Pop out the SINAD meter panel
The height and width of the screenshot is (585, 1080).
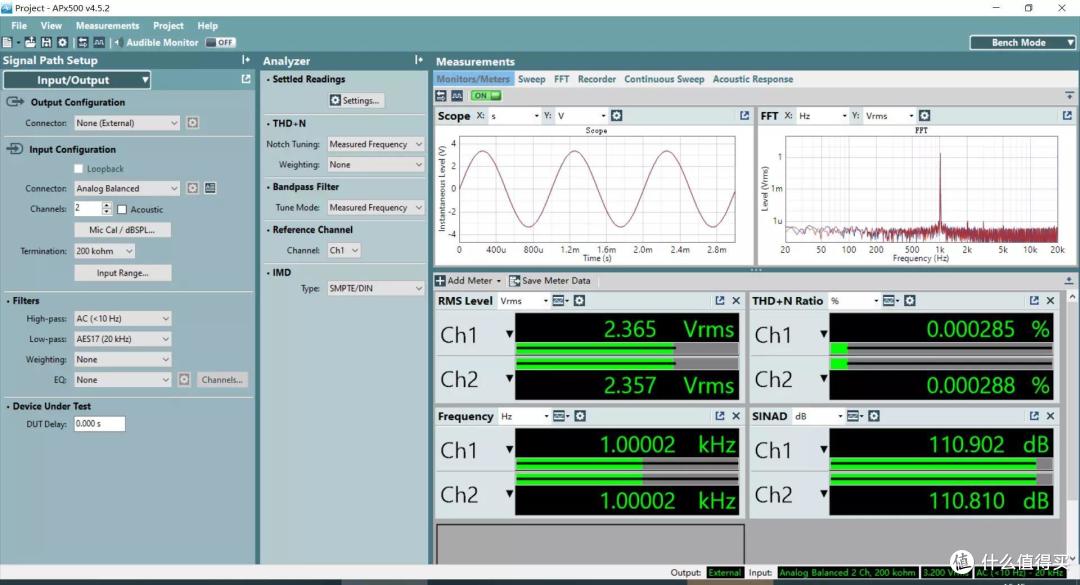pyautogui.click(x=1034, y=416)
